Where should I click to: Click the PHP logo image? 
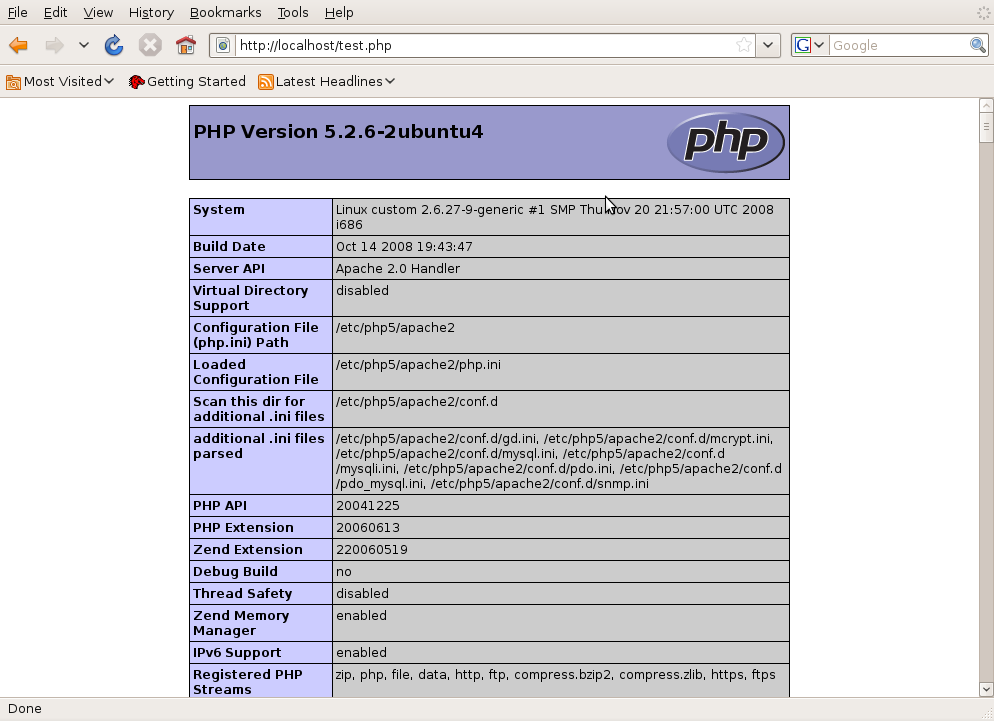(726, 142)
